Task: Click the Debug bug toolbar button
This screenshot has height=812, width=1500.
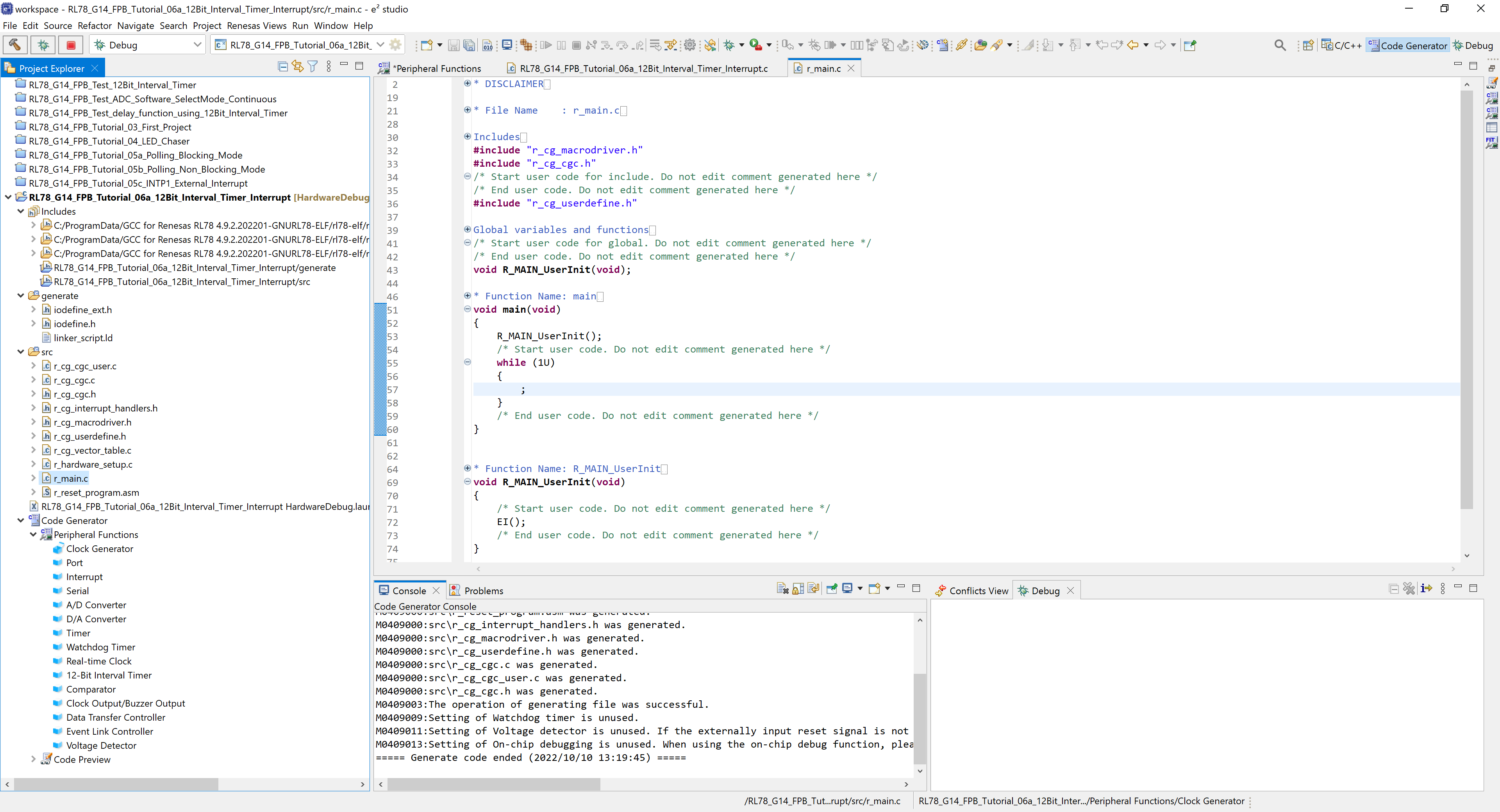Action: (x=729, y=45)
